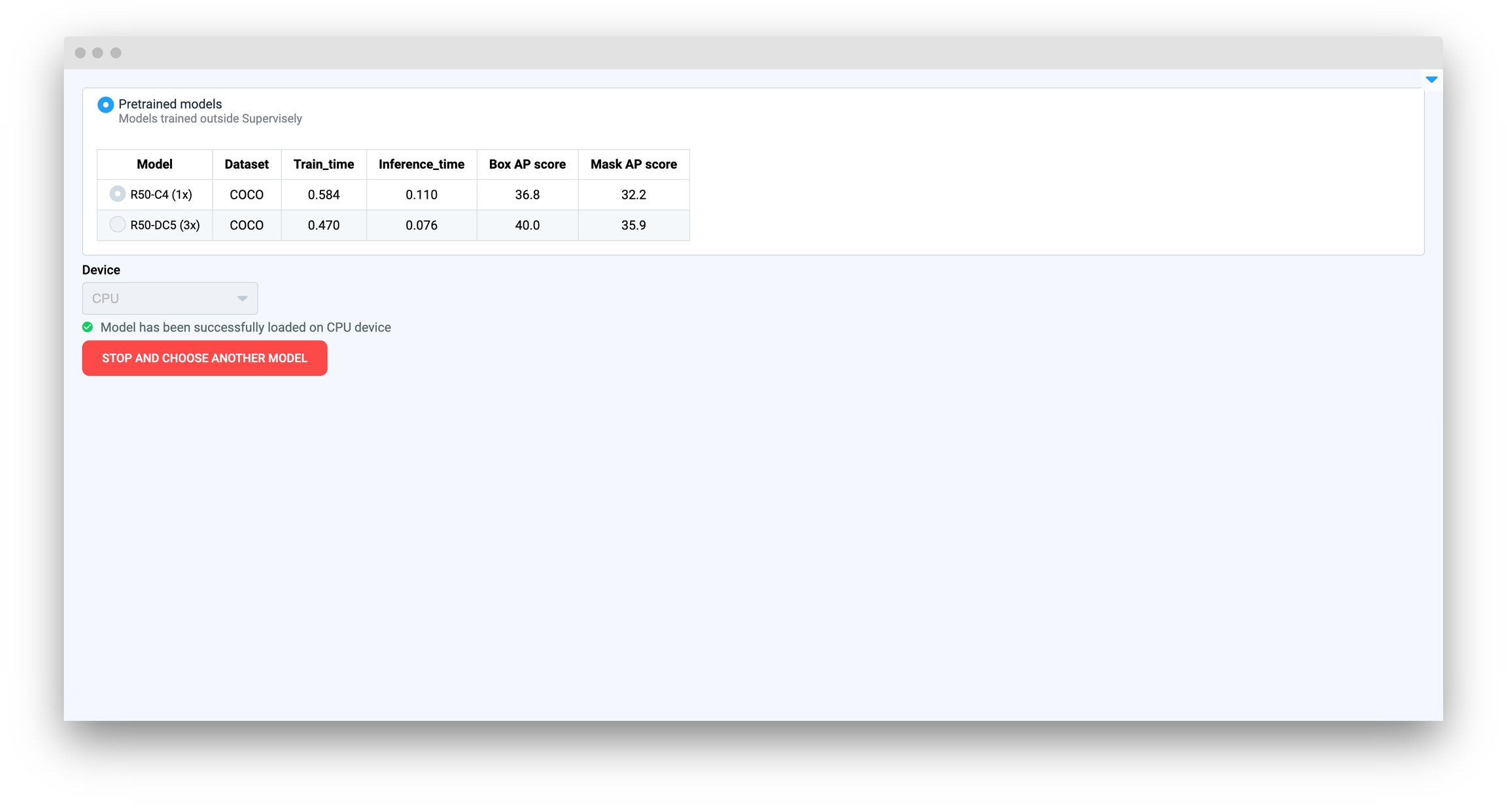Click the Mask AP score column header
Screen dimensions: 1507x812
pos(634,164)
